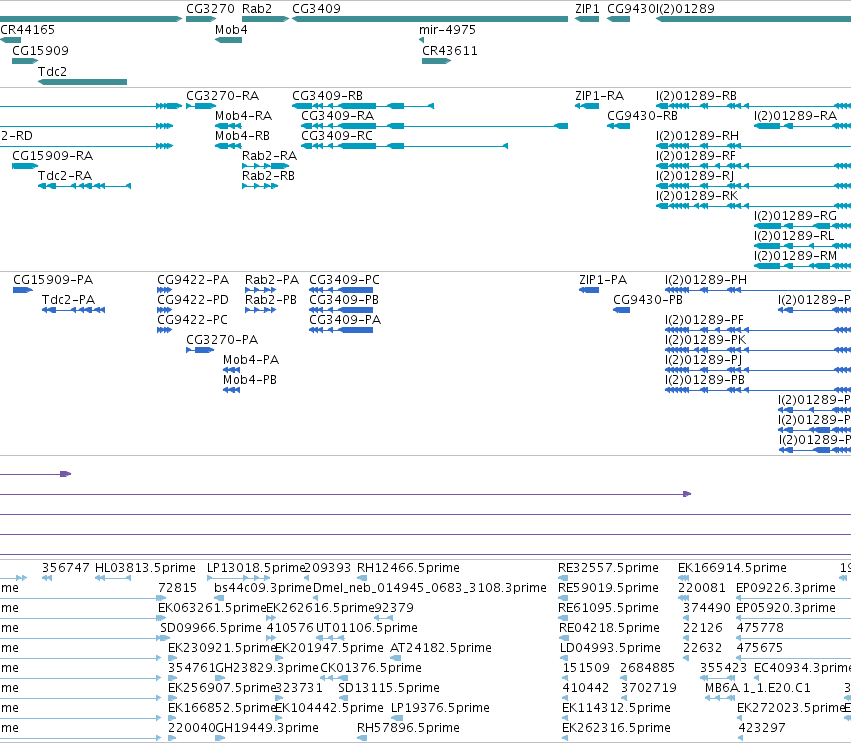The image size is (851, 743).
Task: Click the AT24182.5prime EST label
Action: point(441,648)
